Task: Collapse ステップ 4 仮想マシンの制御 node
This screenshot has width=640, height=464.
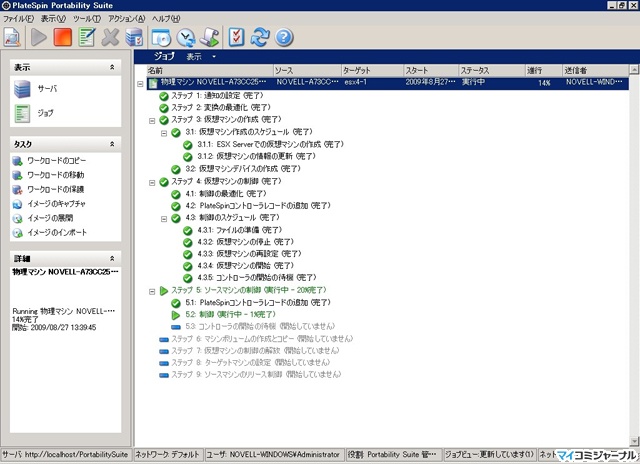Action: coord(152,183)
